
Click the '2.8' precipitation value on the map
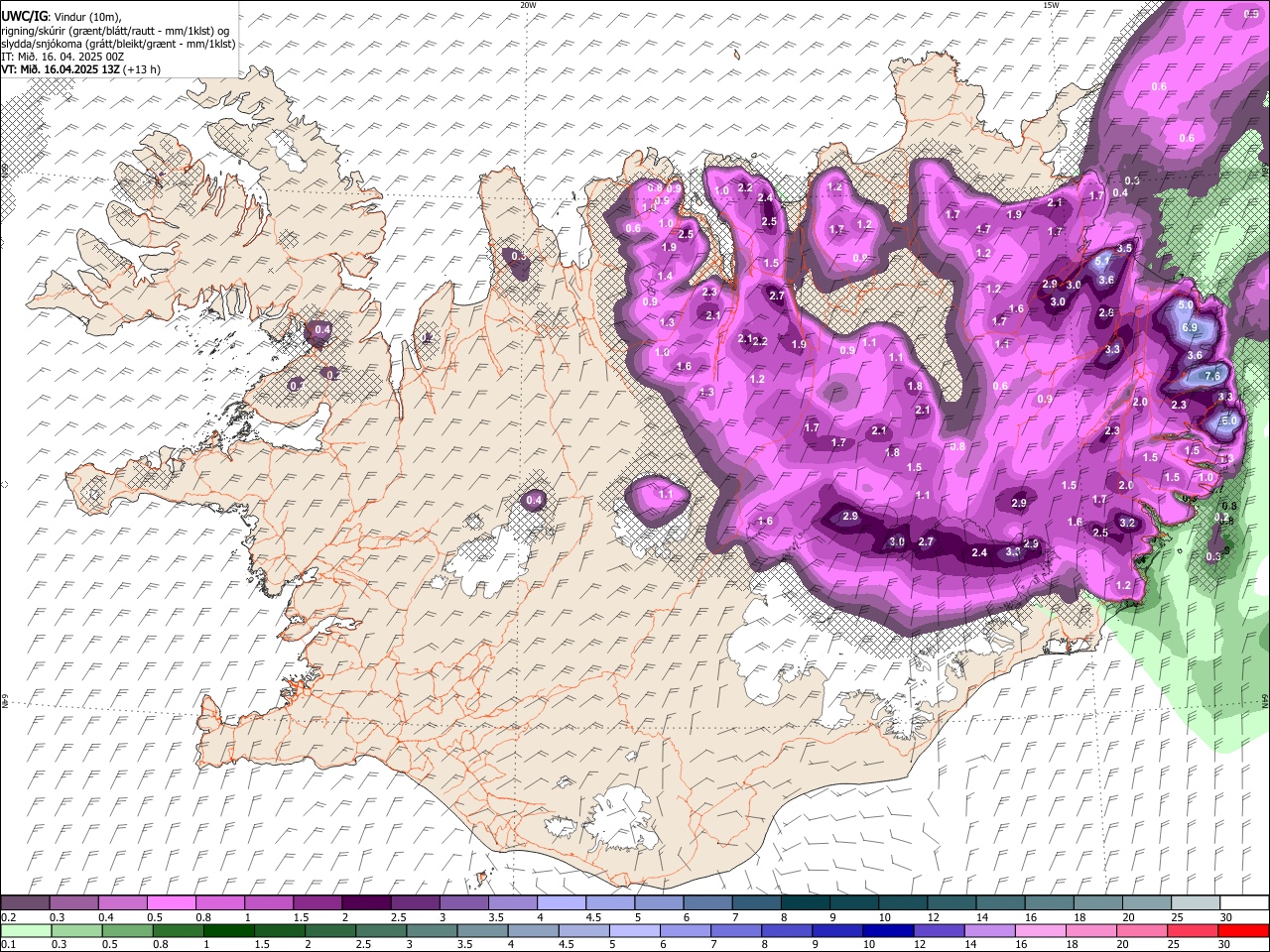tap(1106, 312)
